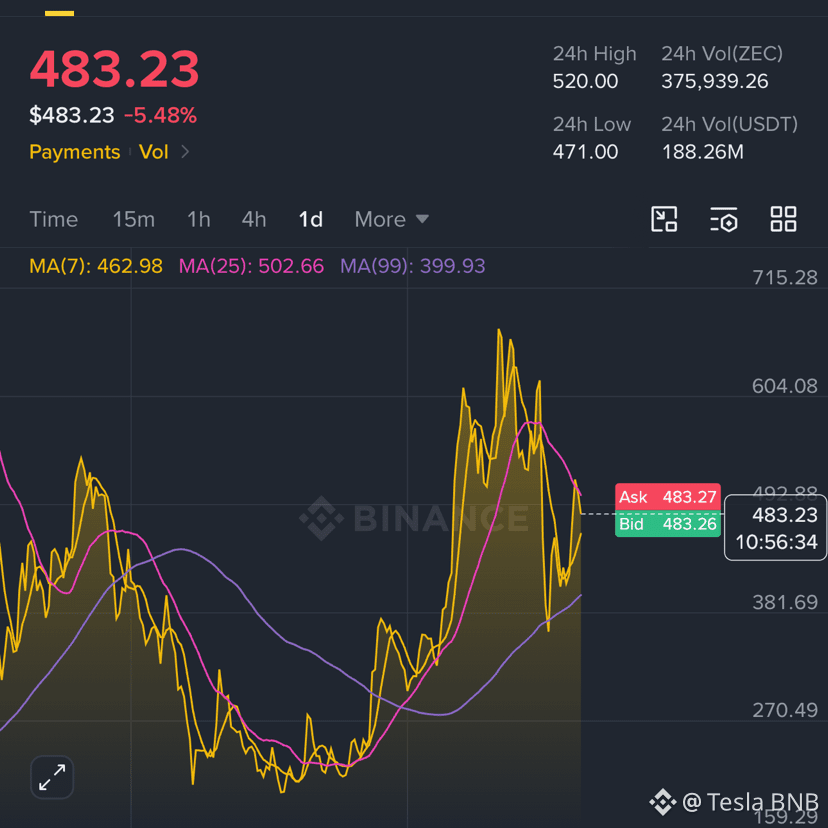Click the Ask 483.27 price label

pyautogui.click(x=668, y=497)
